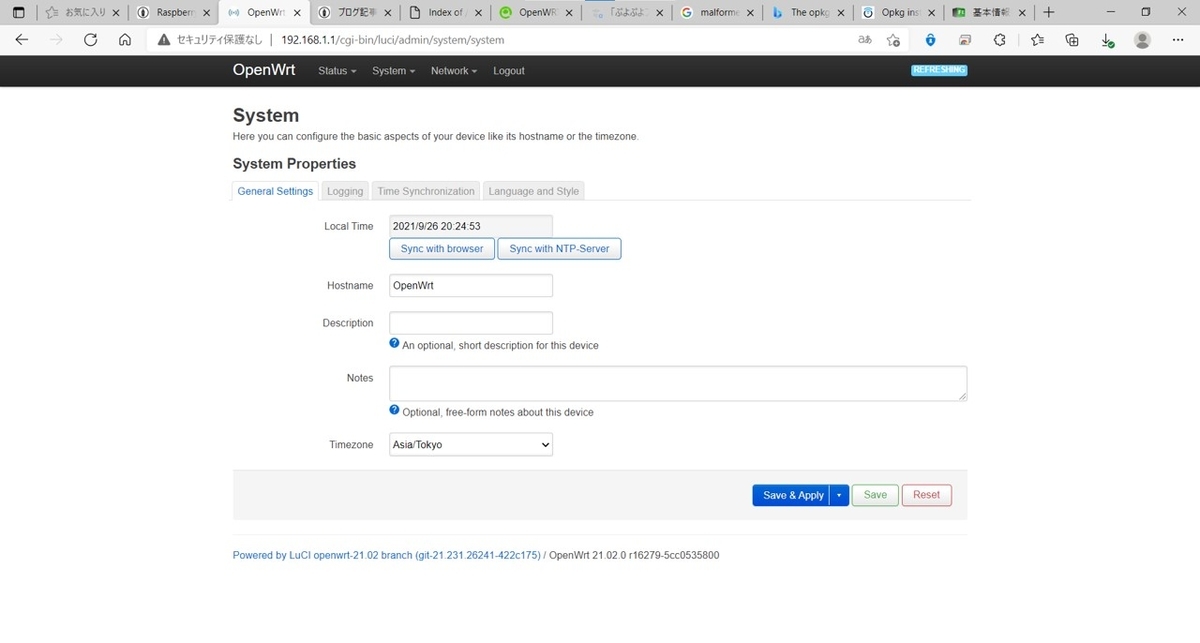Image resolution: width=1200 pixels, height=643 pixels.
Task: Open a new browser tab
Action: (1048, 13)
